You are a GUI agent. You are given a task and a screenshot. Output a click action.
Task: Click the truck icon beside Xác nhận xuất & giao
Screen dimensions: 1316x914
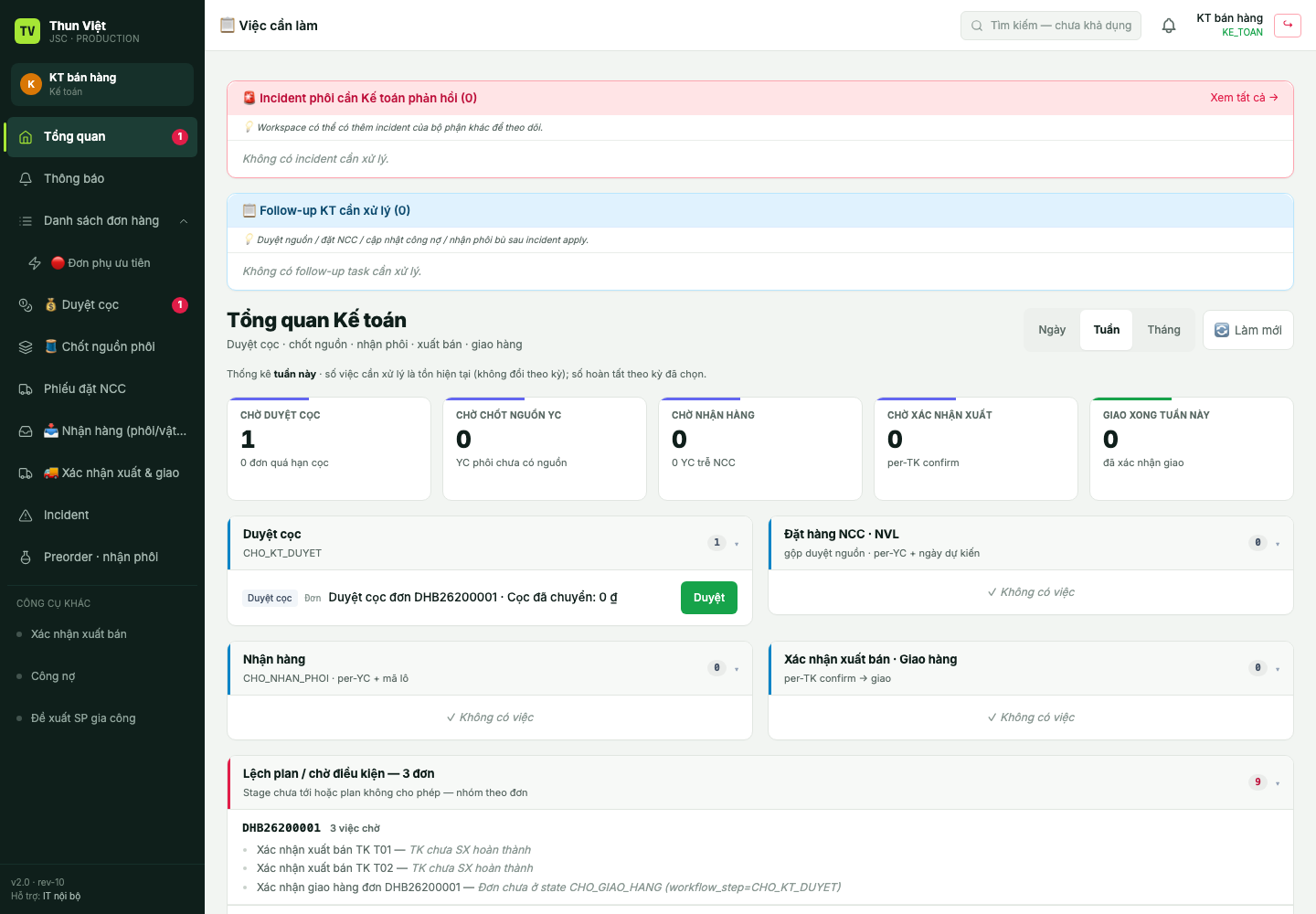point(26,473)
